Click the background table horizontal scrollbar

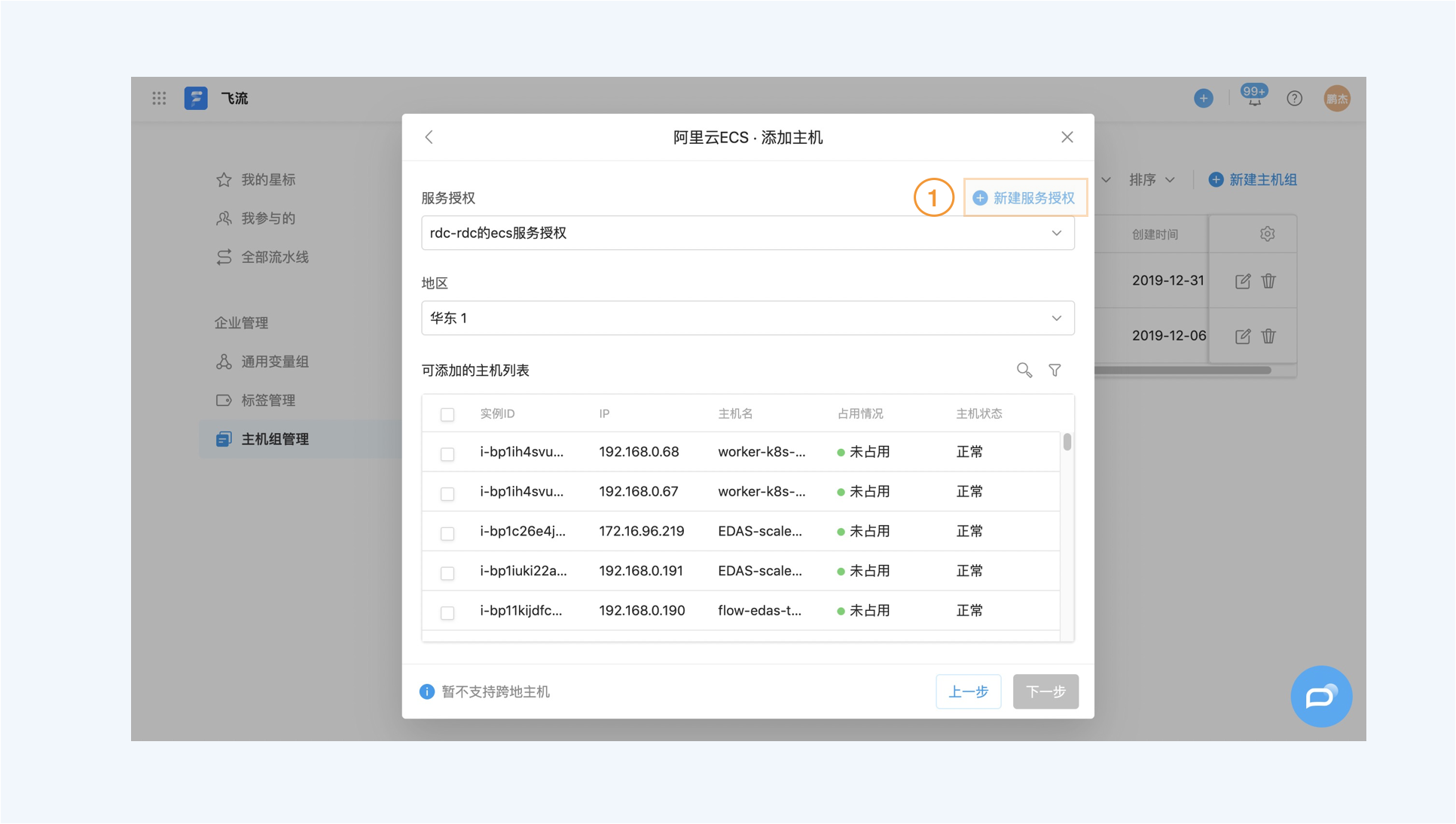click(x=1183, y=370)
